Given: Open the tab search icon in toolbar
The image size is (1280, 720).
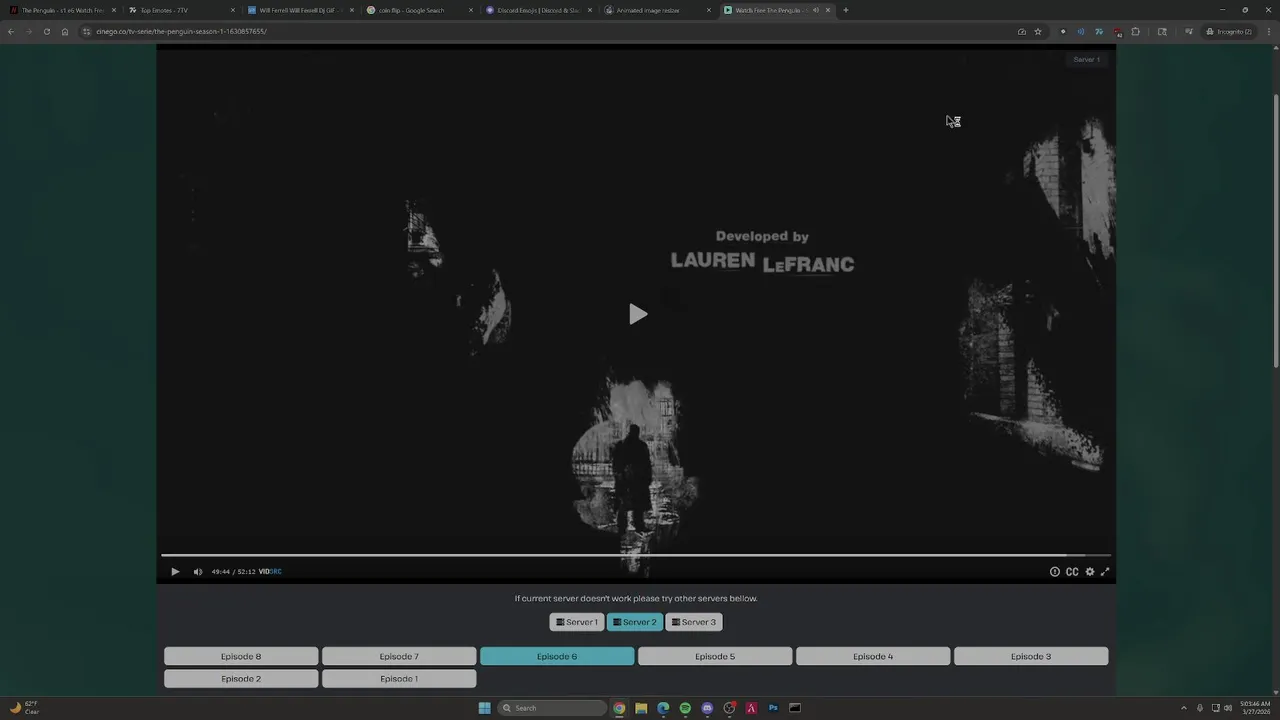Looking at the screenshot, I should tap(1162, 31).
